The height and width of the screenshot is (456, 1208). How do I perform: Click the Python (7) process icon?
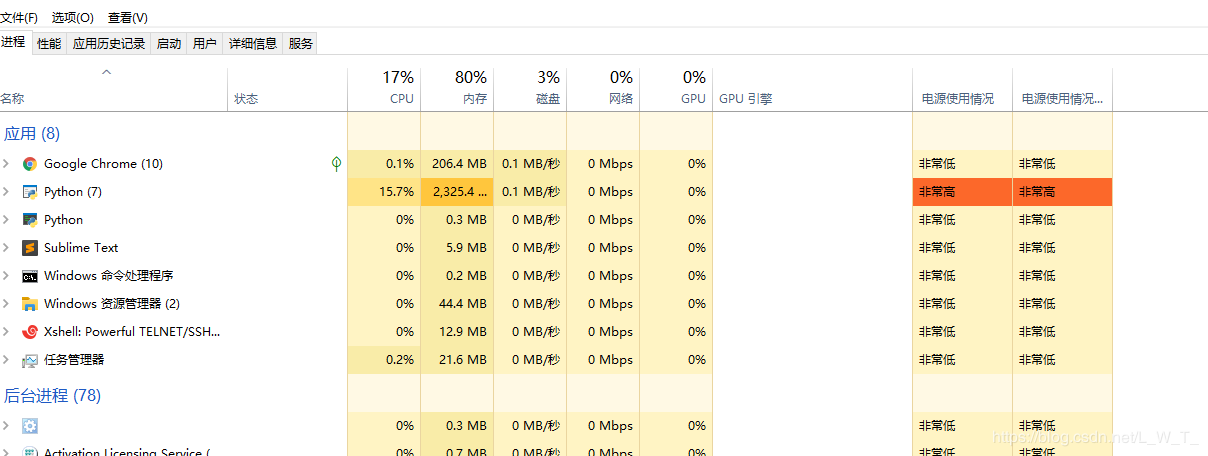click(x=30, y=192)
